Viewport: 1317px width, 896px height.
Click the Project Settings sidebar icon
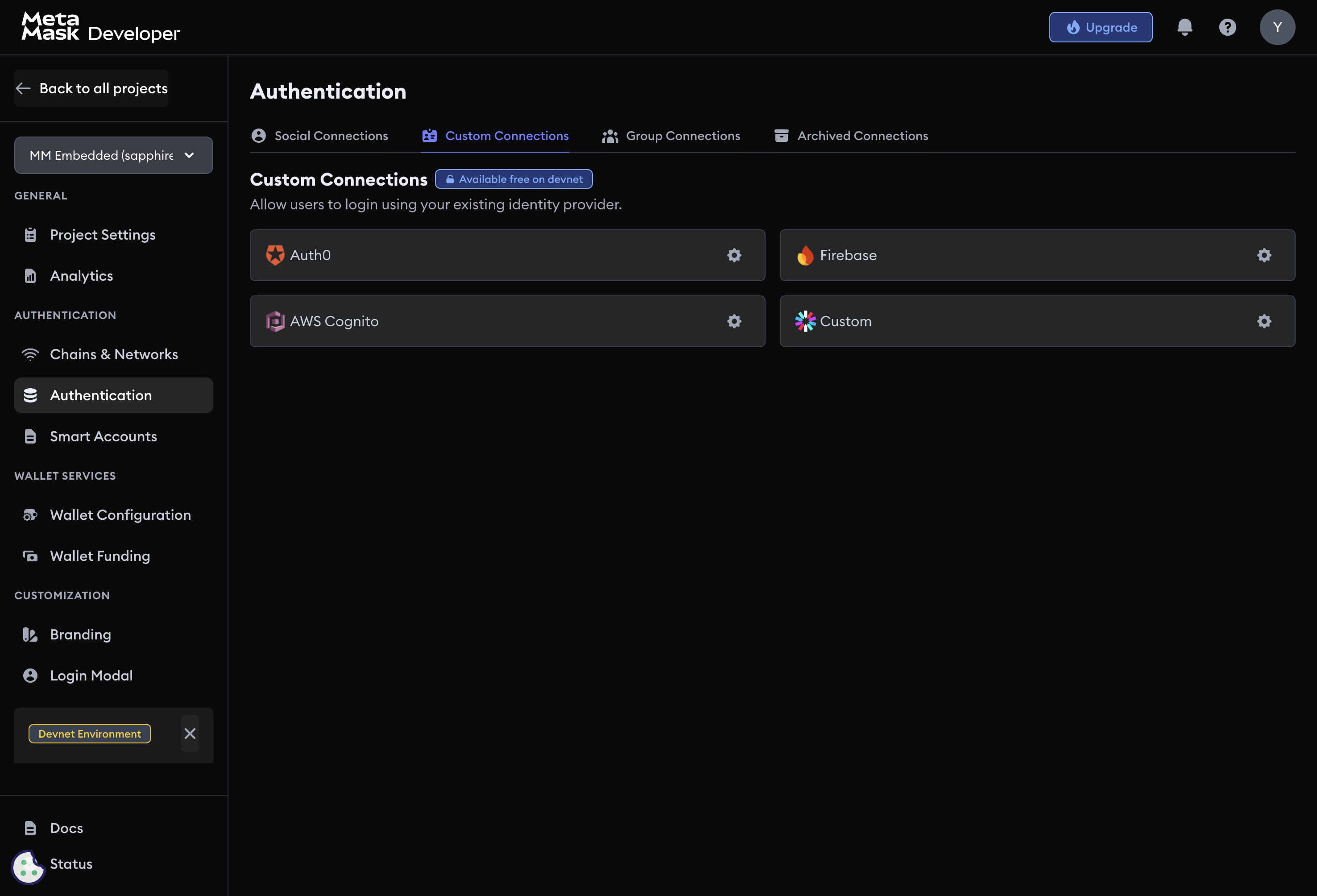point(30,235)
